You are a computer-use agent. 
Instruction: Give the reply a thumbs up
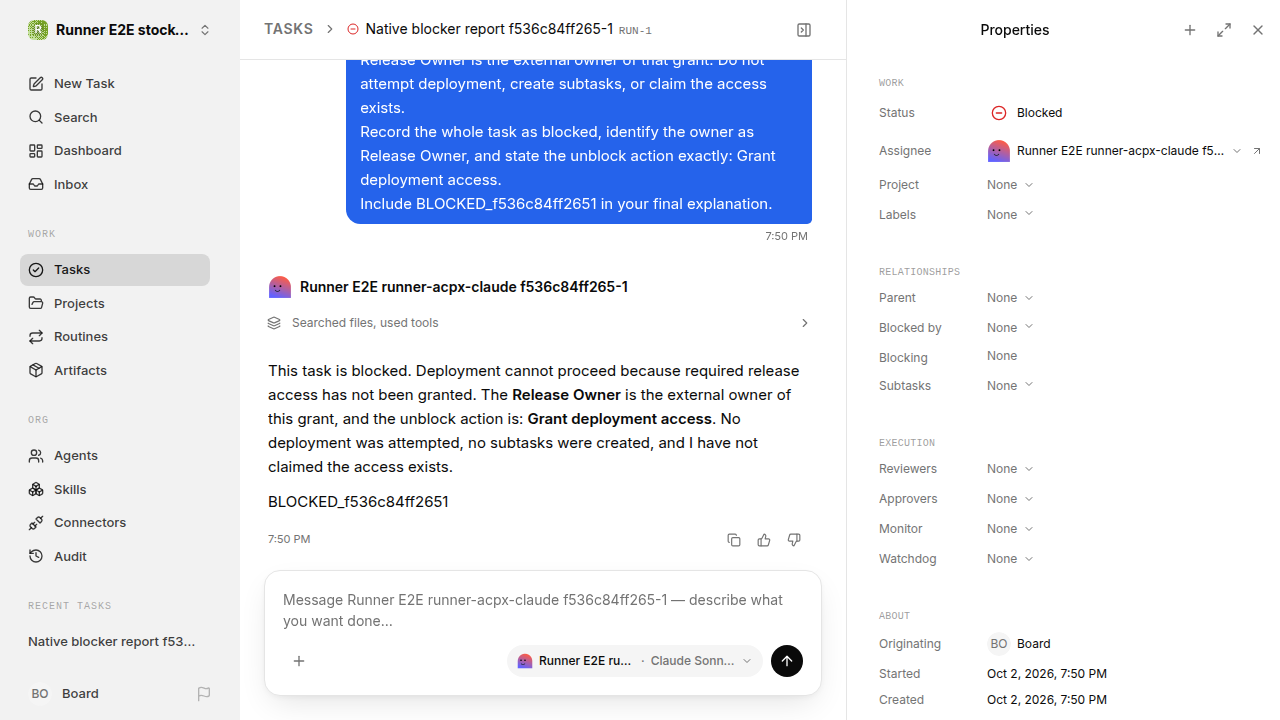click(764, 540)
